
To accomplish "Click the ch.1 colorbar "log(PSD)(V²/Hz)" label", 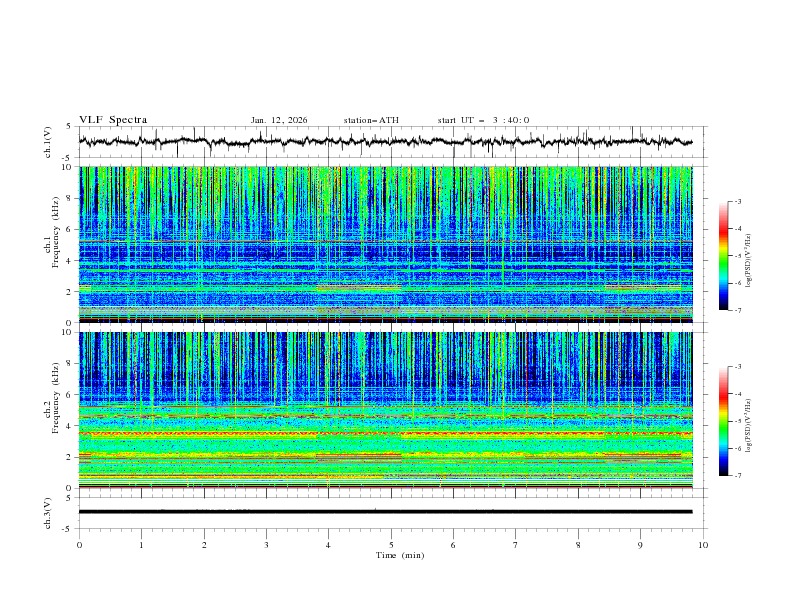I will pyautogui.click(x=749, y=261).
